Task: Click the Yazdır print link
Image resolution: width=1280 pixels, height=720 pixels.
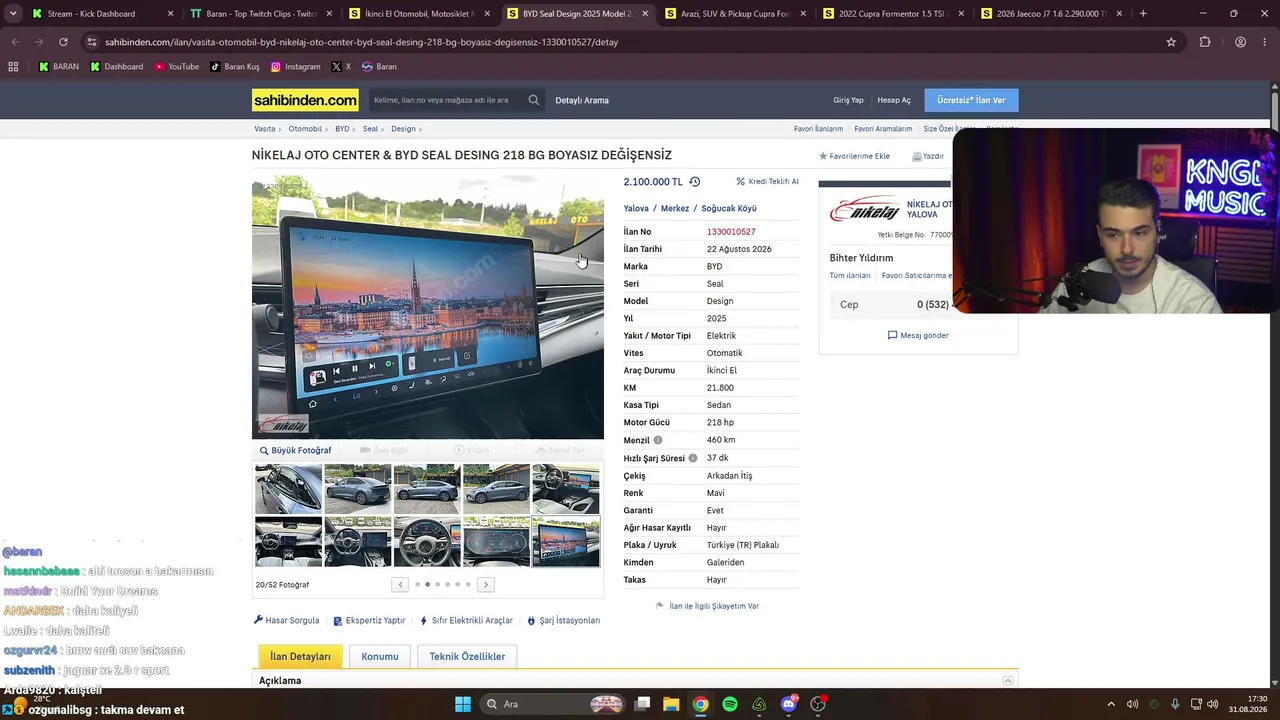Action: 928,156
